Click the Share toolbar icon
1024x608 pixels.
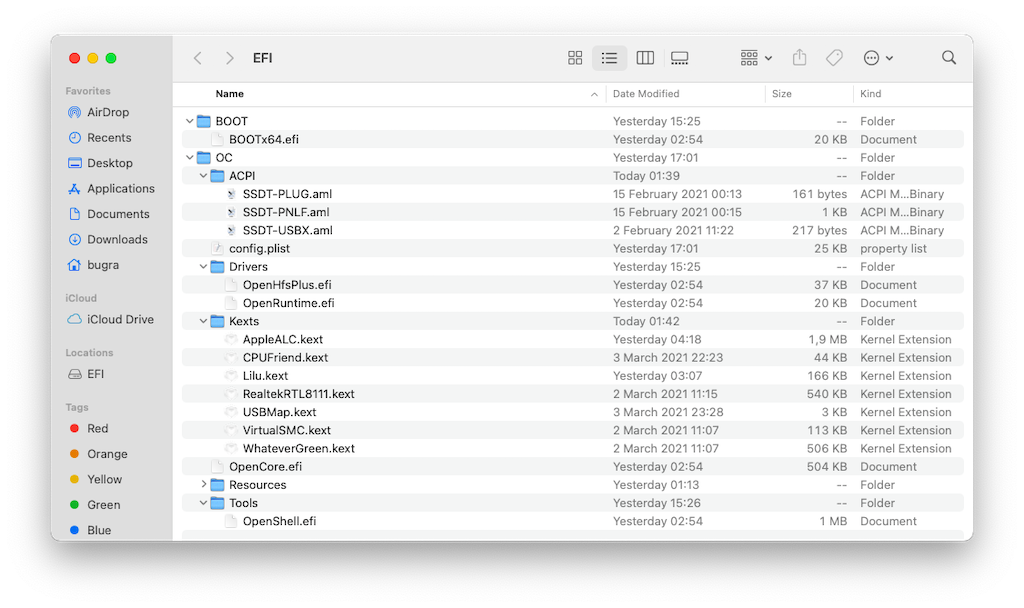pos(799,58)
